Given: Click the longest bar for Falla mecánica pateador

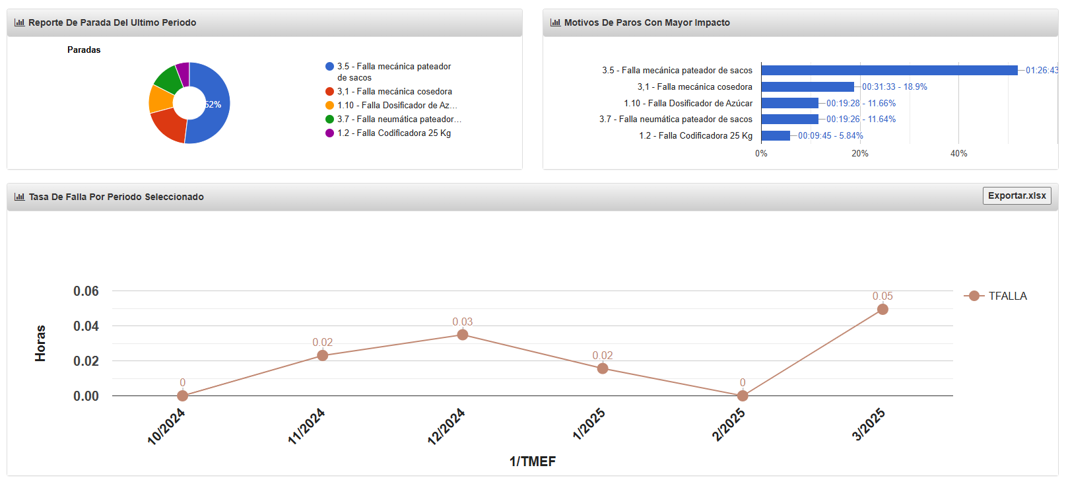Looking at the screenshot, I should (x=889, y=70).
